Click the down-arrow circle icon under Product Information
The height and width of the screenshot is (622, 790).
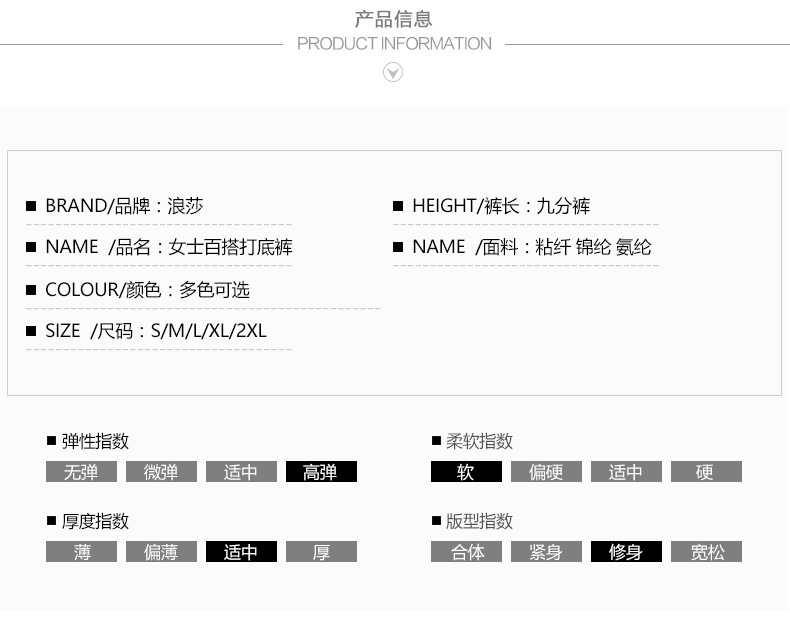tap(393, 72)
